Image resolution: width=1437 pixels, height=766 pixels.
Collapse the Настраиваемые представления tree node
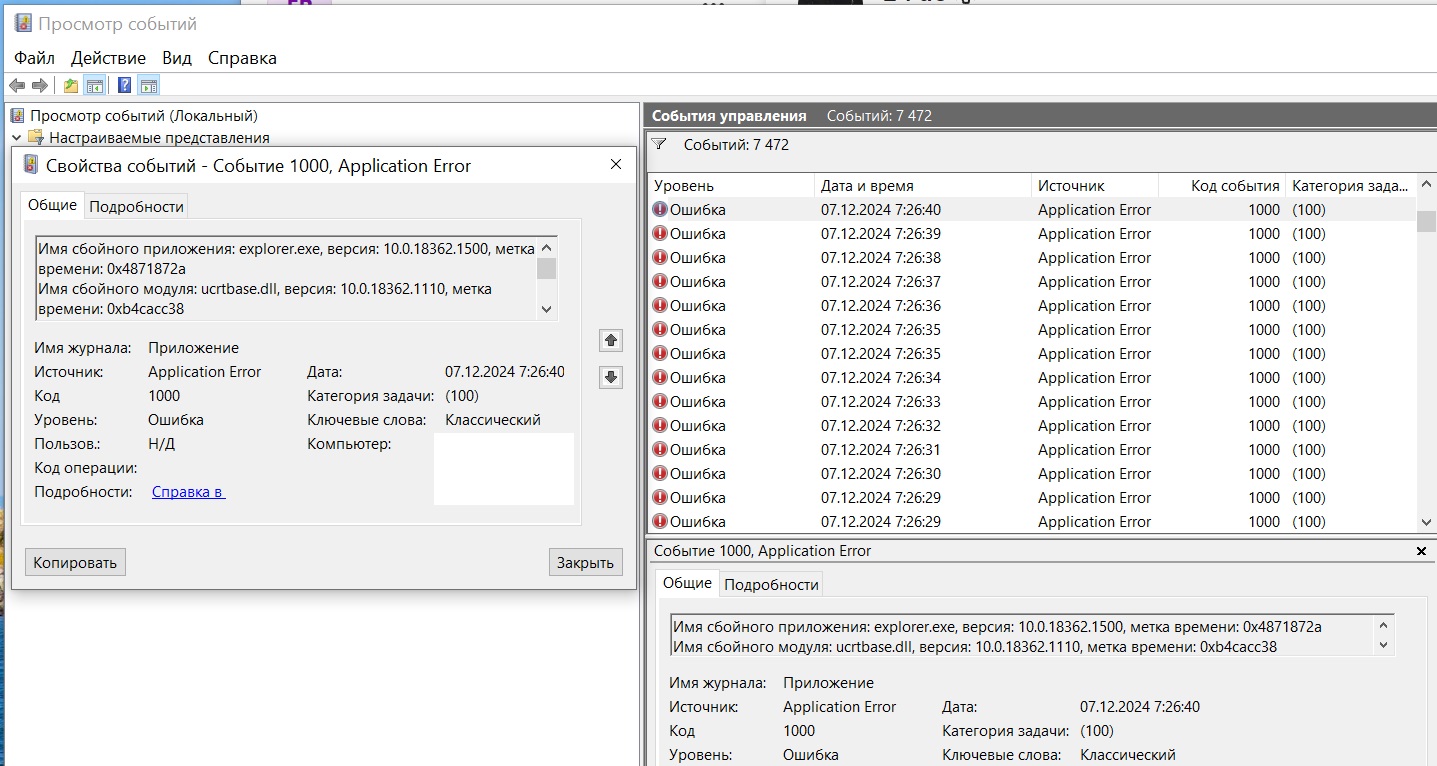click(x=17, y=138)
